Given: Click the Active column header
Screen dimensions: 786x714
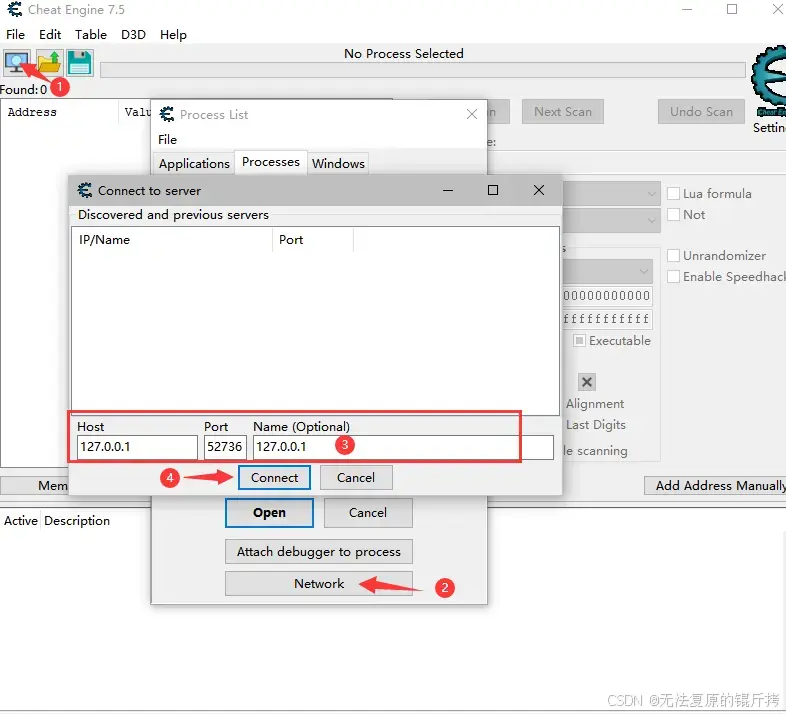Looking at the screenshot, I should (21, 521).
